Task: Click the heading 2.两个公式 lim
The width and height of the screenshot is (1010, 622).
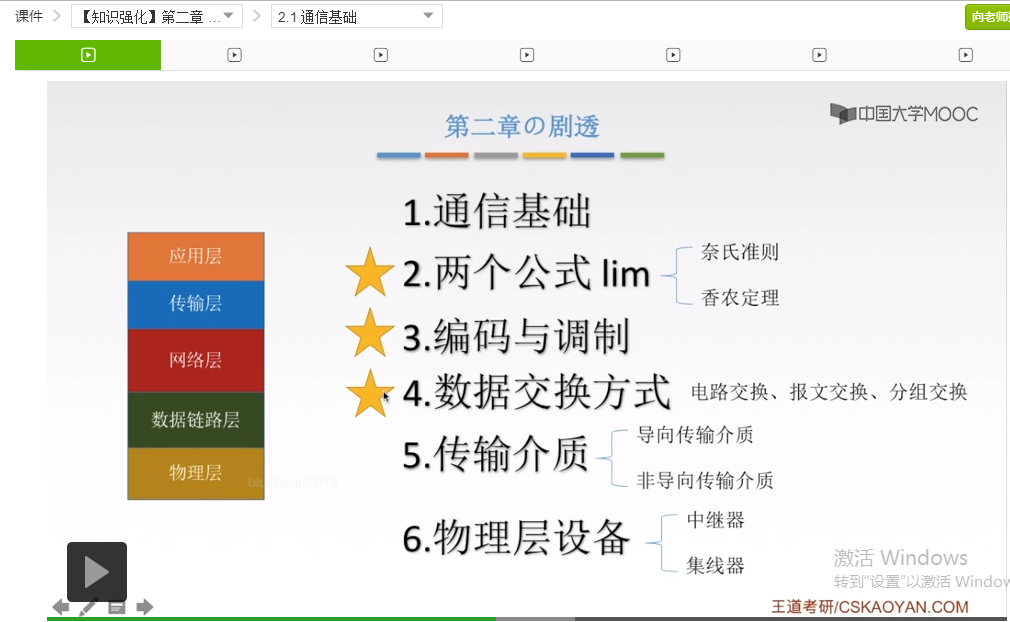Action: (x=526, y=273)
